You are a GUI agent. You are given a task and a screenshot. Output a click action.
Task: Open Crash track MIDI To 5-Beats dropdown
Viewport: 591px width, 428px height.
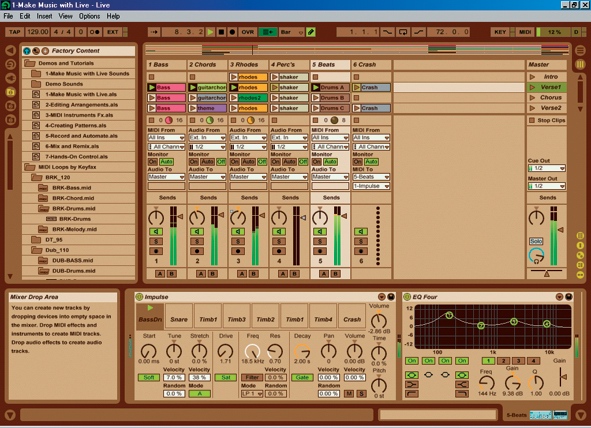coord(371,177)
